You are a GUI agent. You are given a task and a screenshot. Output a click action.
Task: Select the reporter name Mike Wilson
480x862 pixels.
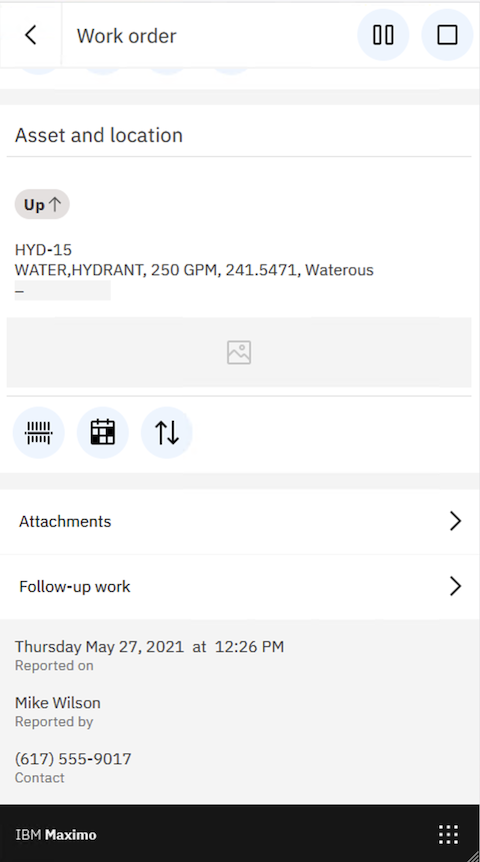click(x=58, y=703)
